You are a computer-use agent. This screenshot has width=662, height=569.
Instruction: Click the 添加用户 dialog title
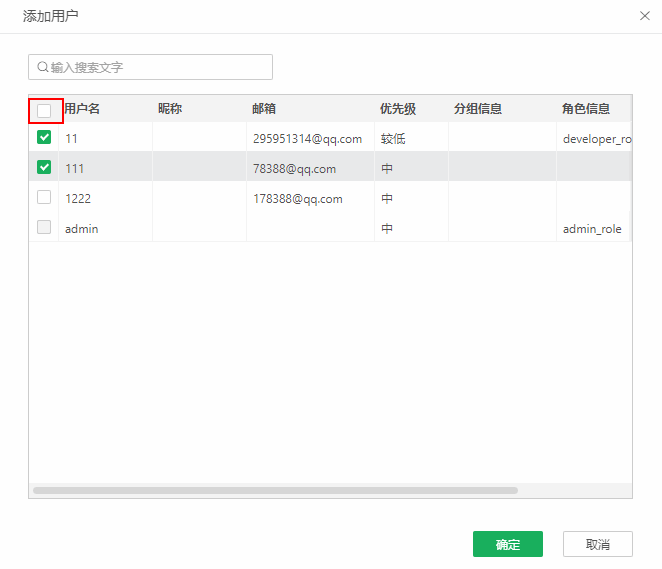pyautogui.click(x=51, y=16)
